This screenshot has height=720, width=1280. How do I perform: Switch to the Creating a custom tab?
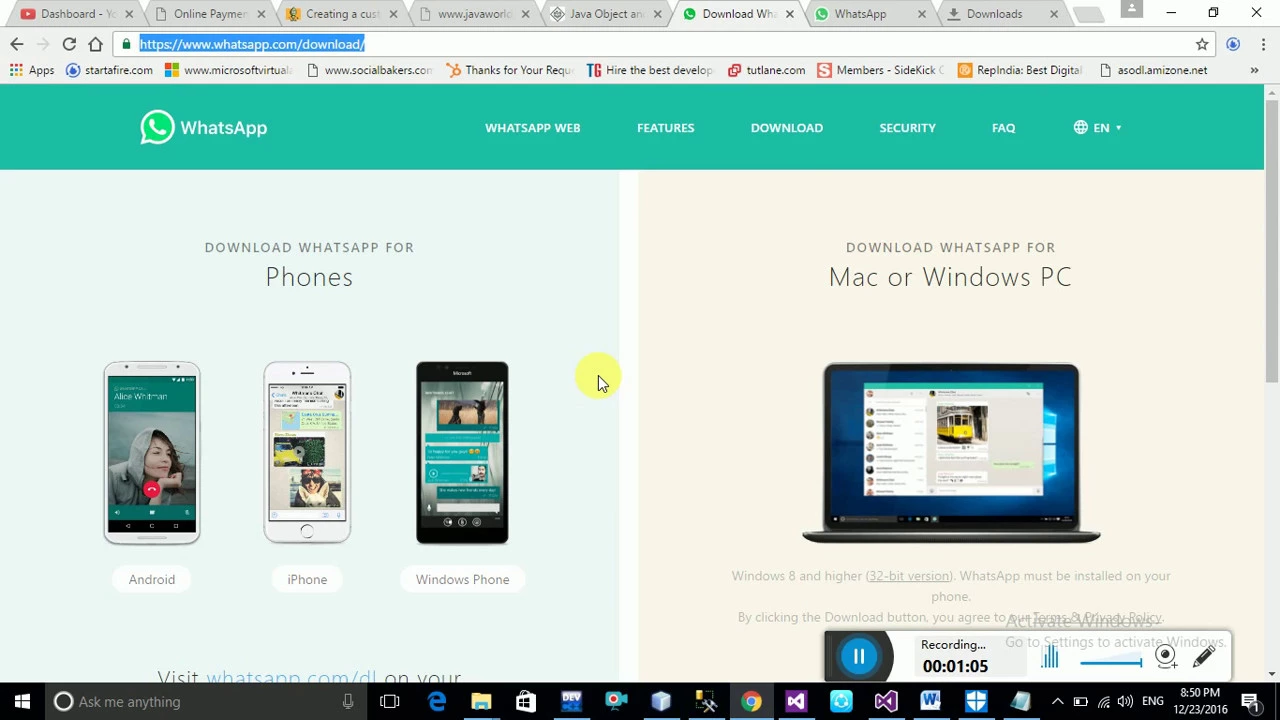tap(340, 14)
